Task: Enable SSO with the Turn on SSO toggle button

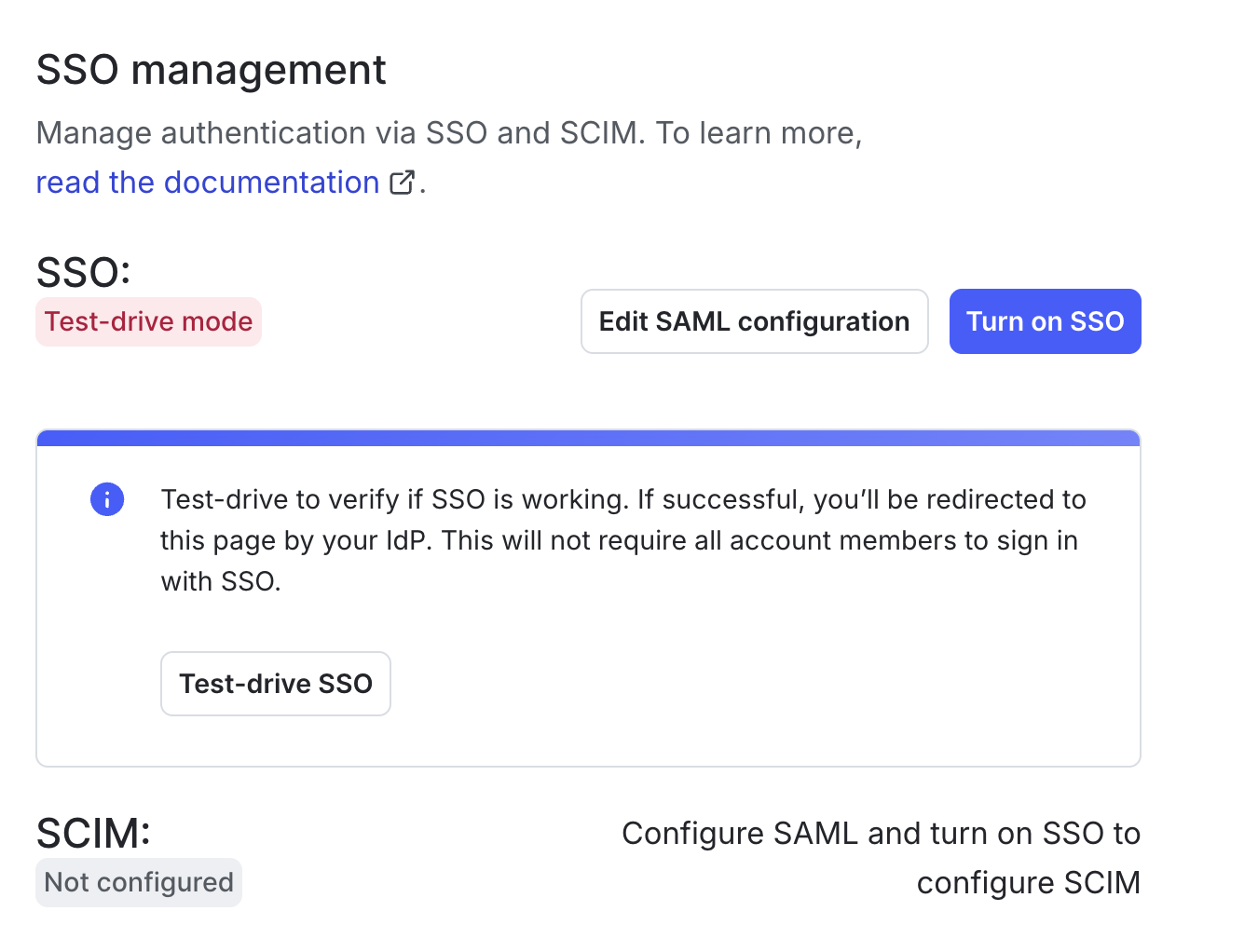Action: point(1045,321)
